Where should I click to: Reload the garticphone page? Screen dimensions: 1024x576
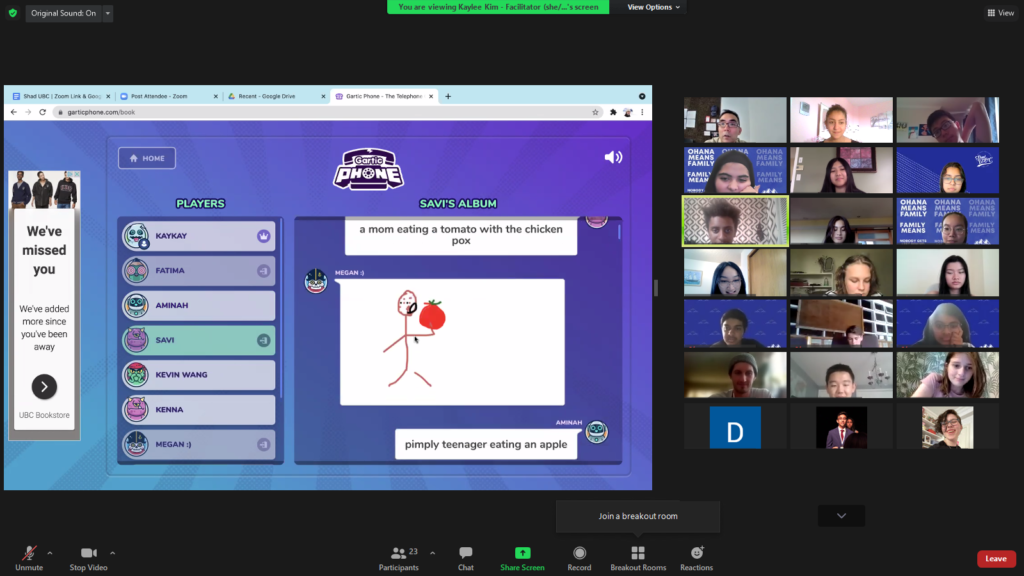point(42,112)
